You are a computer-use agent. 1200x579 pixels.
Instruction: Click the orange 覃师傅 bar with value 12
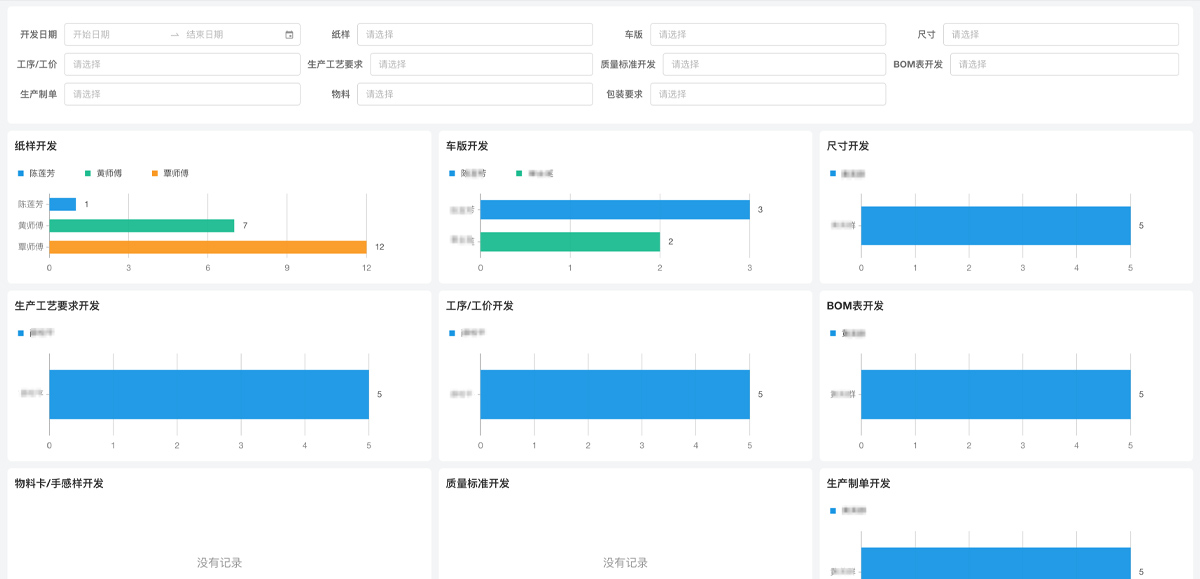click(207, 247)
